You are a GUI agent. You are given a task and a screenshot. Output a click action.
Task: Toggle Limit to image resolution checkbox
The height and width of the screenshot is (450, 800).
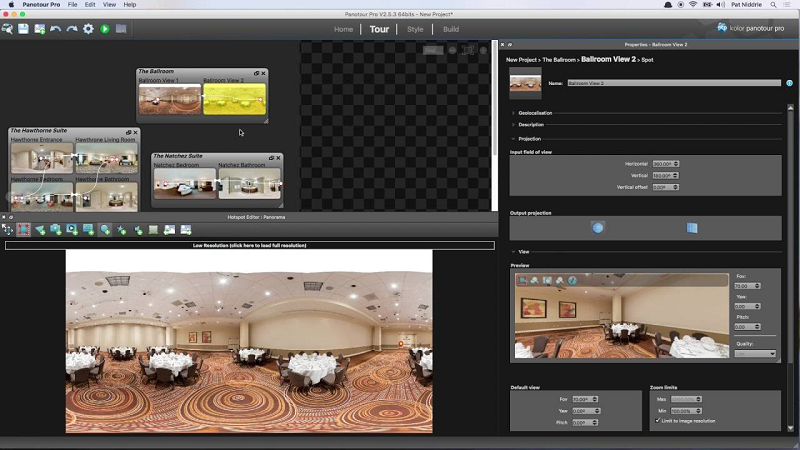click(x=656, y=420)
